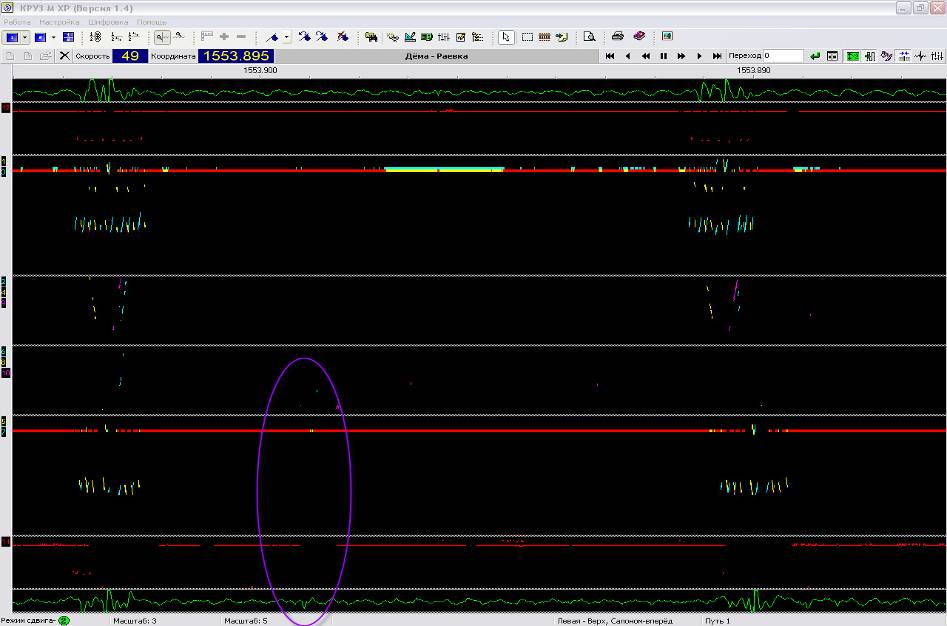
Task: Click the printer icon in the toolbar
Action: pos(618,37)
